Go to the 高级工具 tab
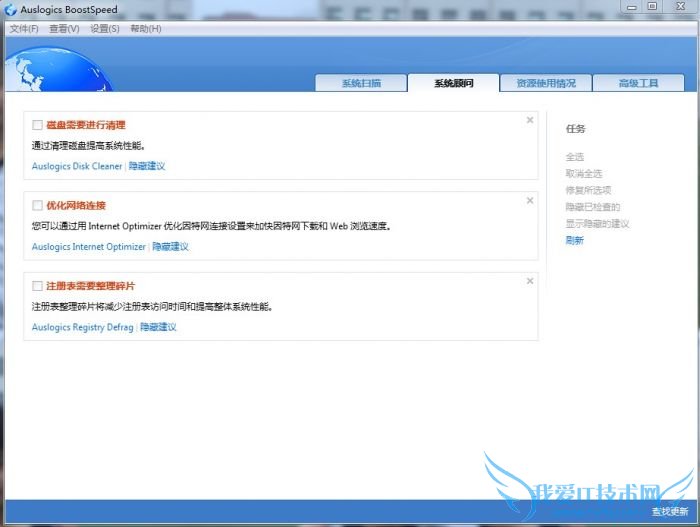 pos(638,83)
